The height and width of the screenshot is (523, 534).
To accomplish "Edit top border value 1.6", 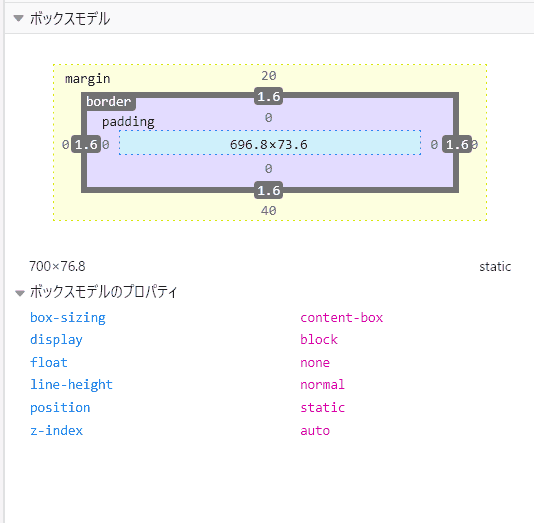I will click(269, 96).
